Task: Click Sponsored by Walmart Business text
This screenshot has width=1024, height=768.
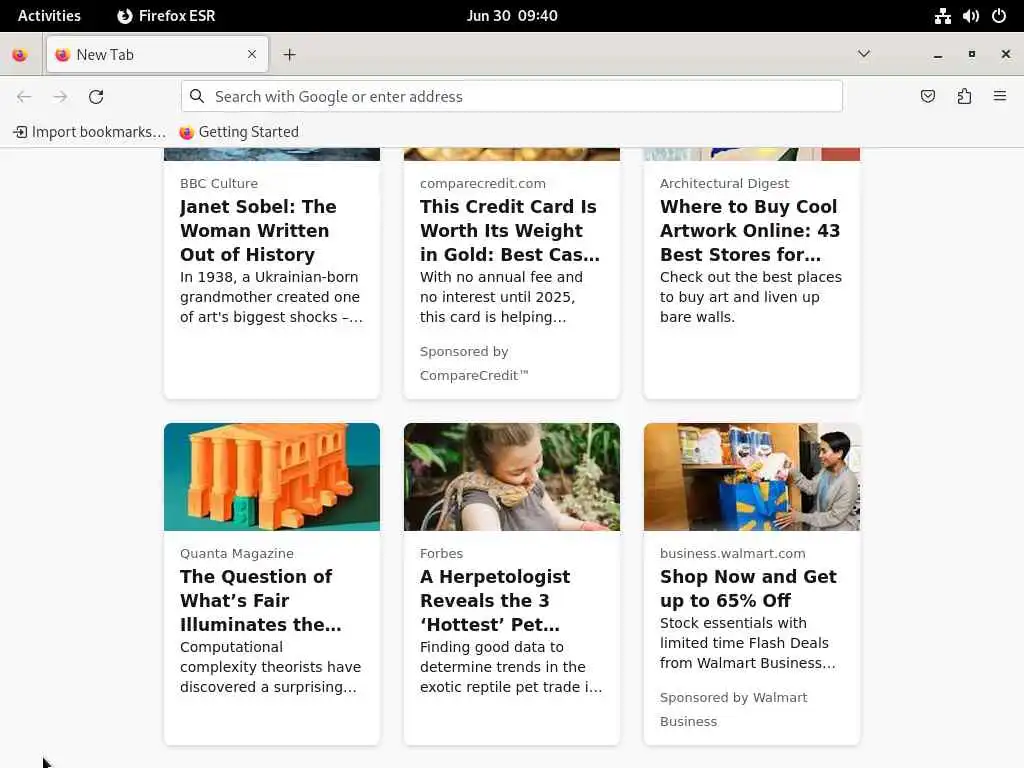Action: point(733,709)
